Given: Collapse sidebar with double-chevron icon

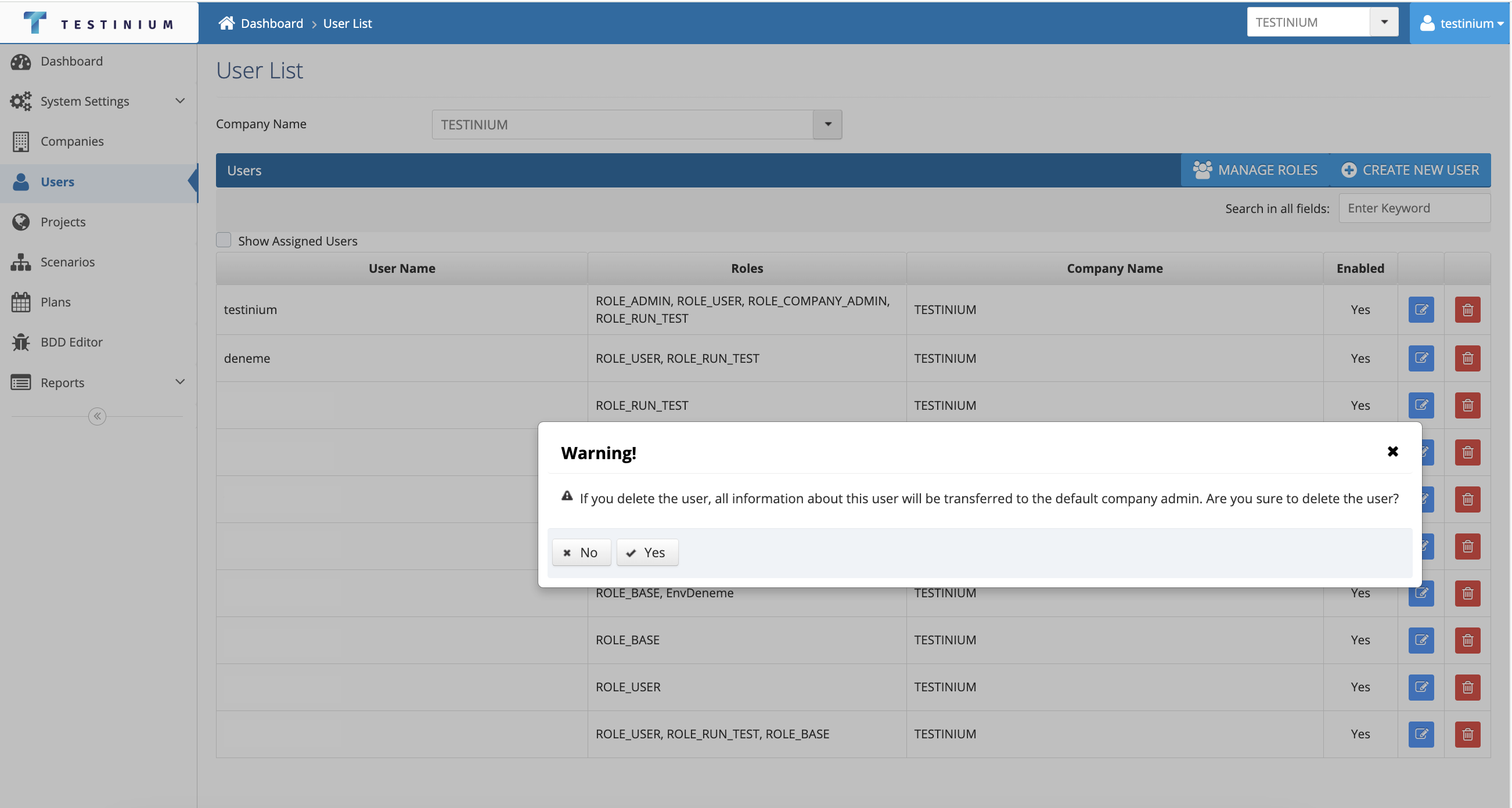Looking at the screenshot, I should pyautogui.click(x=97, y=416).
